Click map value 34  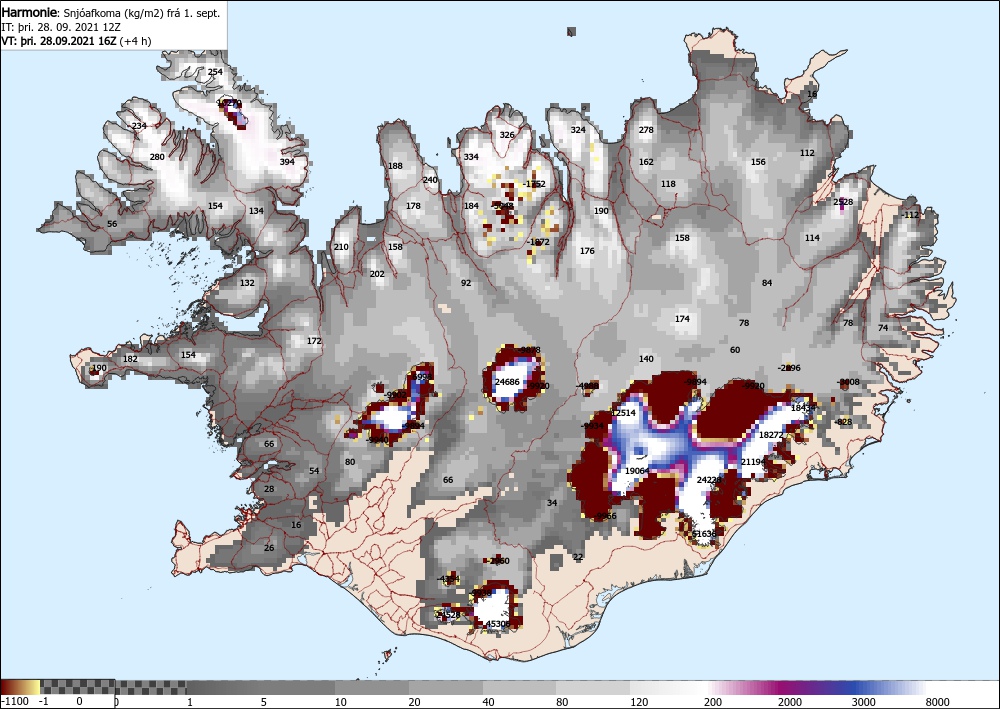pyautogui.click(x=552, y=503)
